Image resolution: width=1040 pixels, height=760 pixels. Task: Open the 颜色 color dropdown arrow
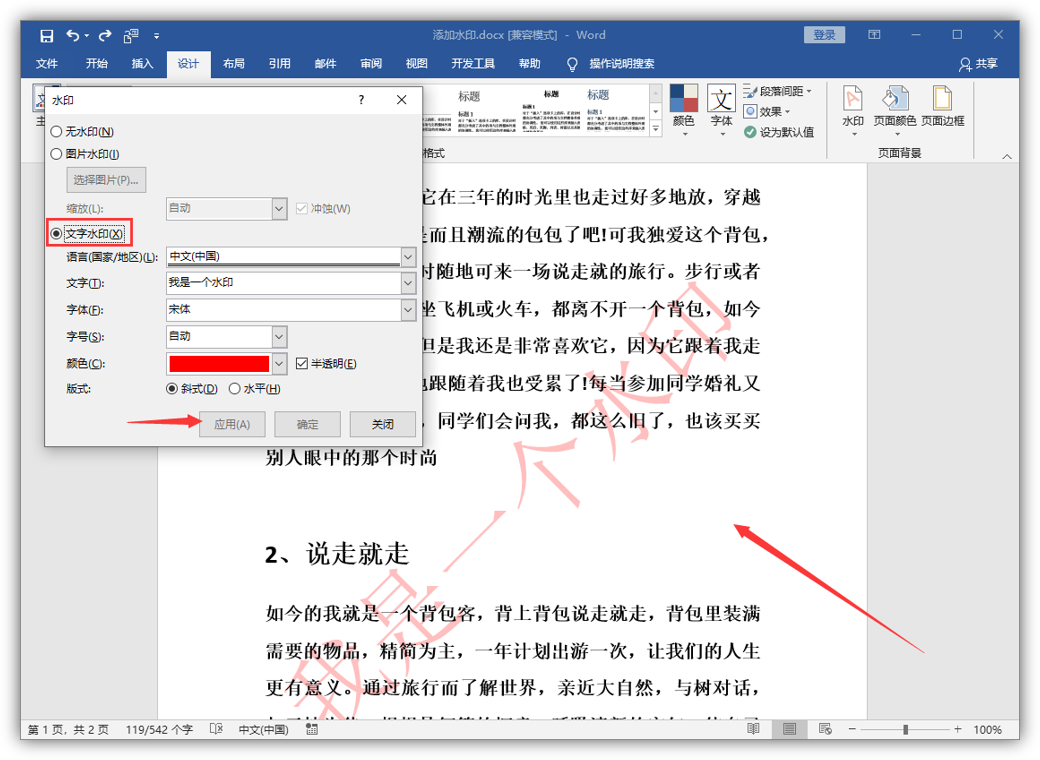pos(279,363)
